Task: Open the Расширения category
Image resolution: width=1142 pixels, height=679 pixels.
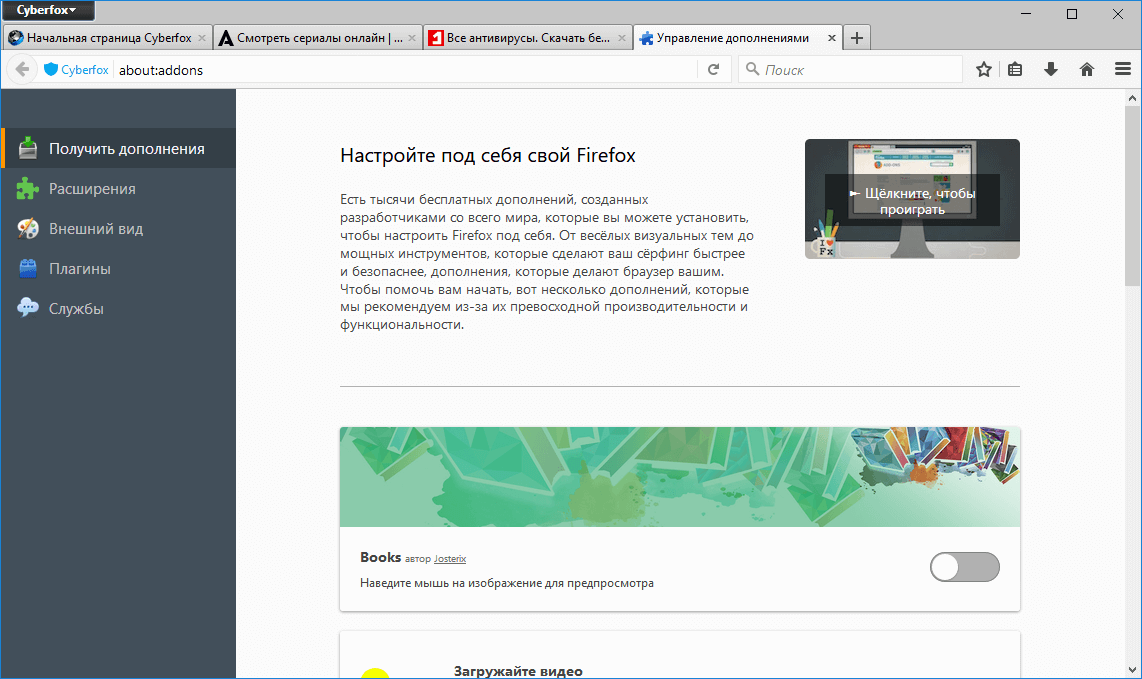Action: [119, 189]
